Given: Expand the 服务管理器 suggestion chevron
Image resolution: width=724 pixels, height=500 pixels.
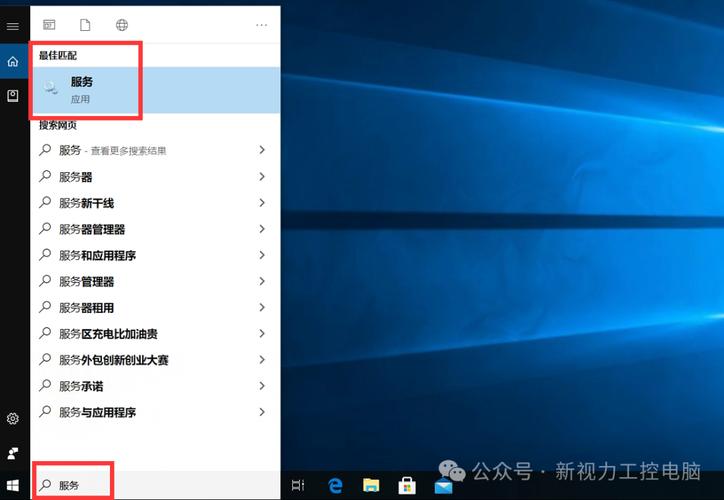Looking at the screenshot, I should coord(262,281).
